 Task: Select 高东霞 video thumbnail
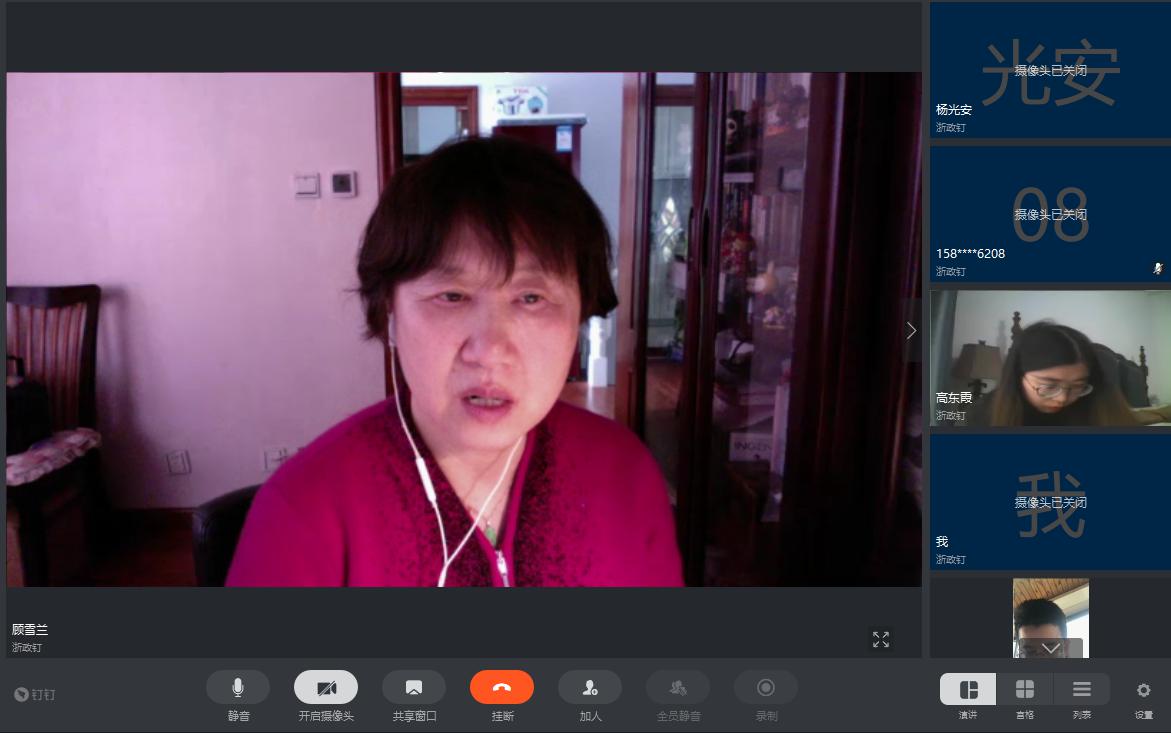(1050, 358)
